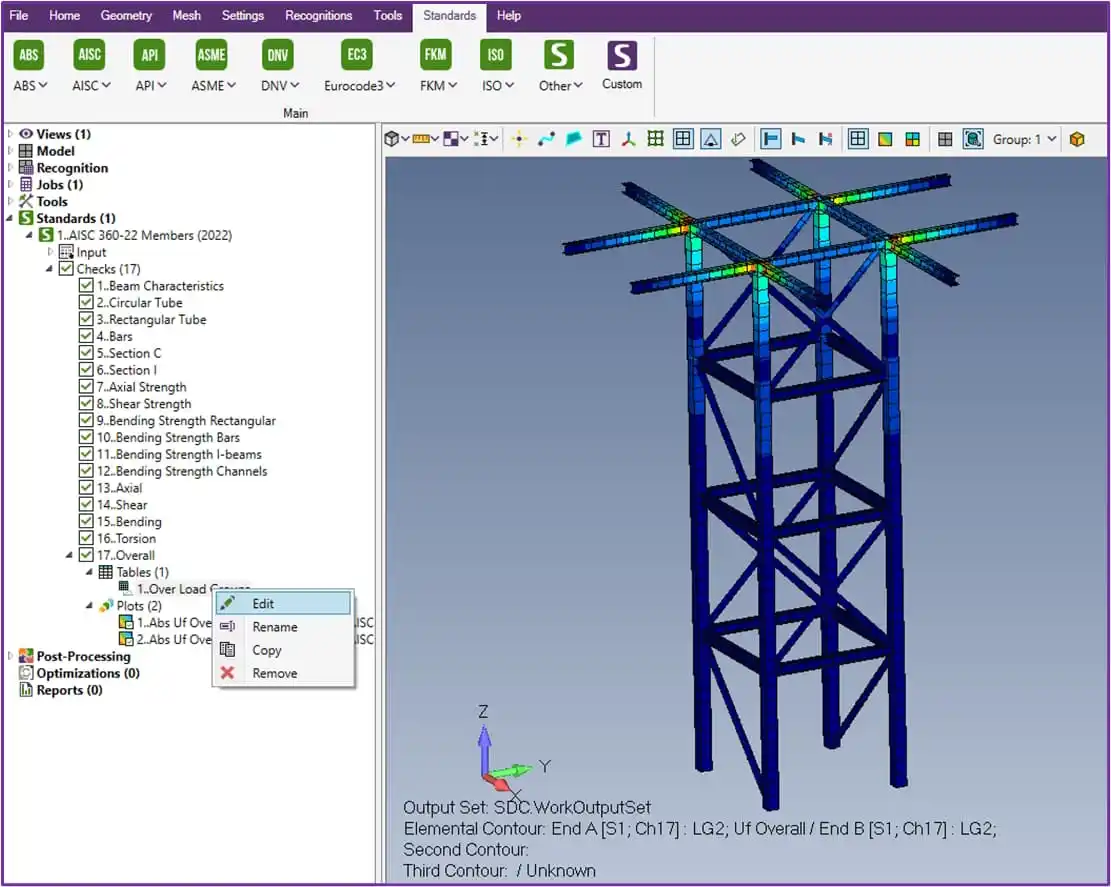This screenshot has width=1111, height=887.
Task: Click the tag label icon
Action: point(738,139)
